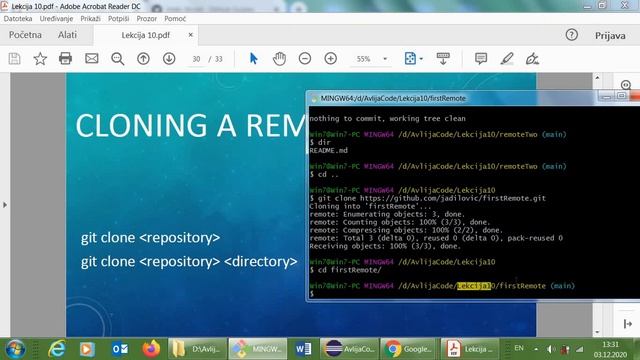
Task: Send file by email via envelope icon
Action: point(91,59)
